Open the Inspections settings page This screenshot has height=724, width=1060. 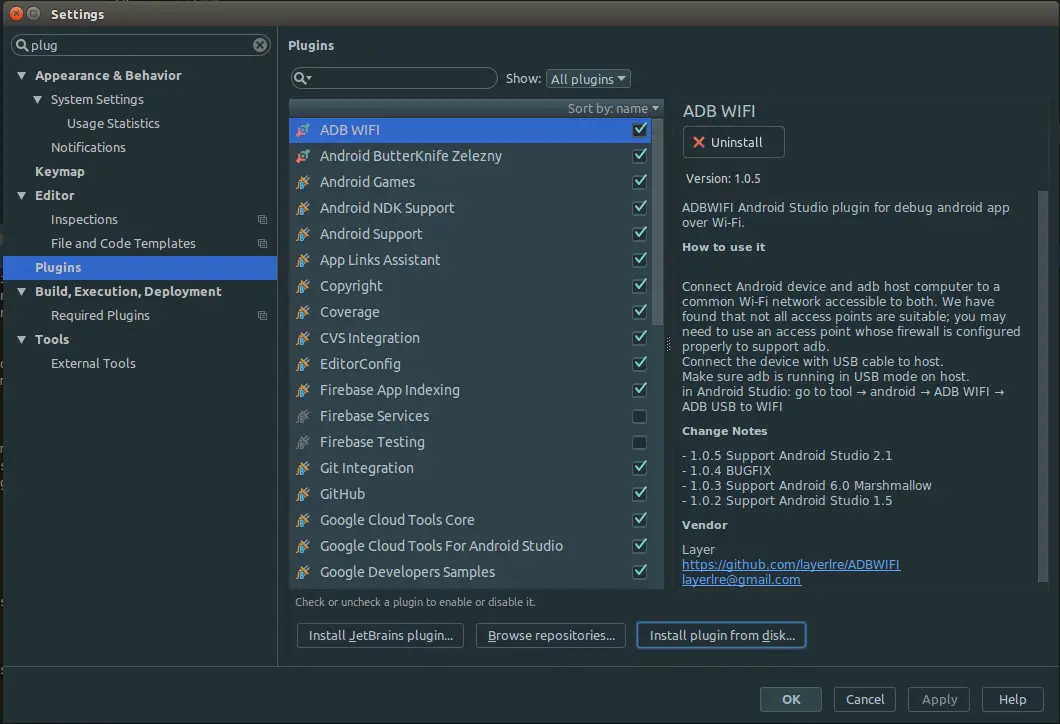tap(85, 220)
